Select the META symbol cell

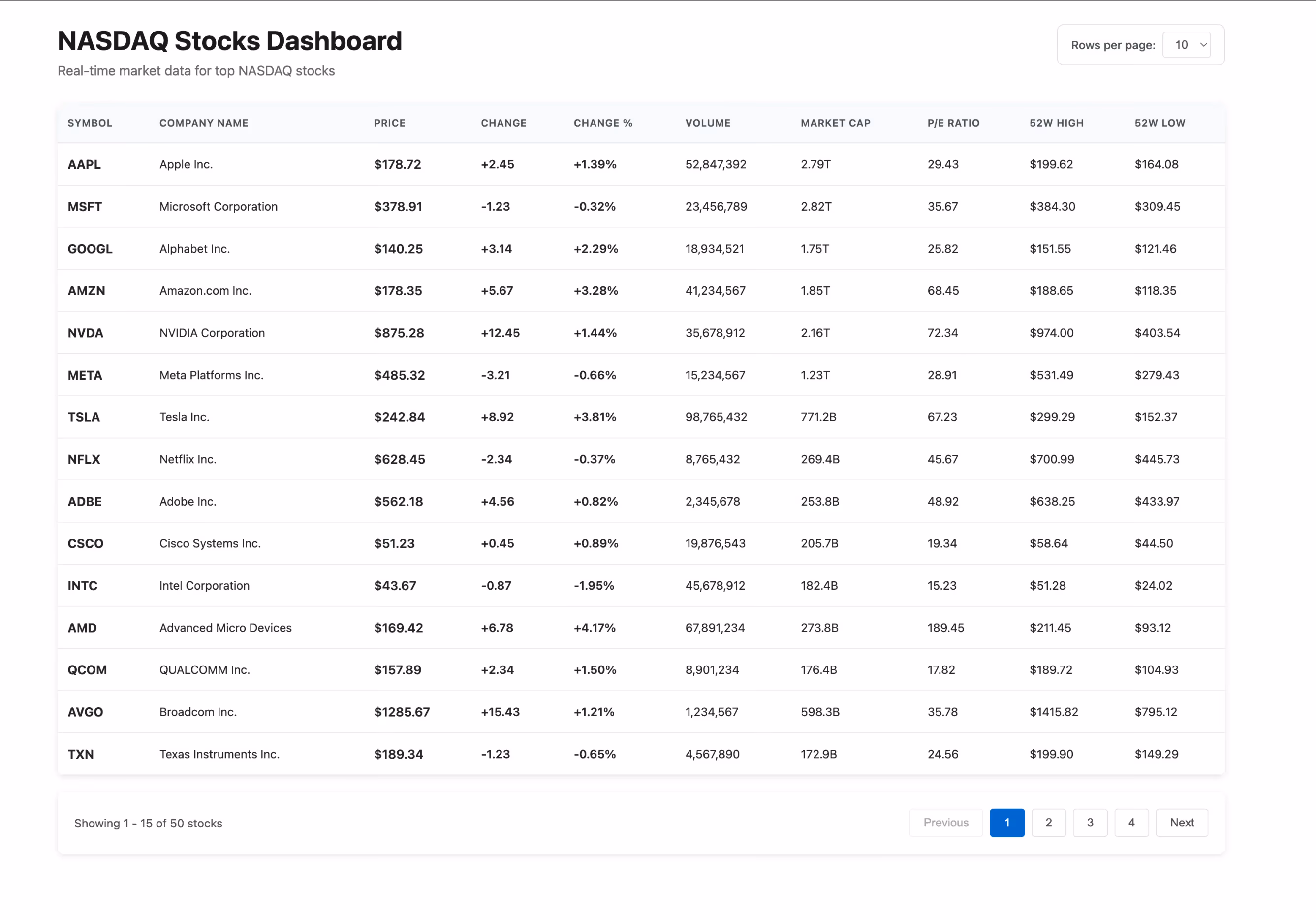coord(85,375)
